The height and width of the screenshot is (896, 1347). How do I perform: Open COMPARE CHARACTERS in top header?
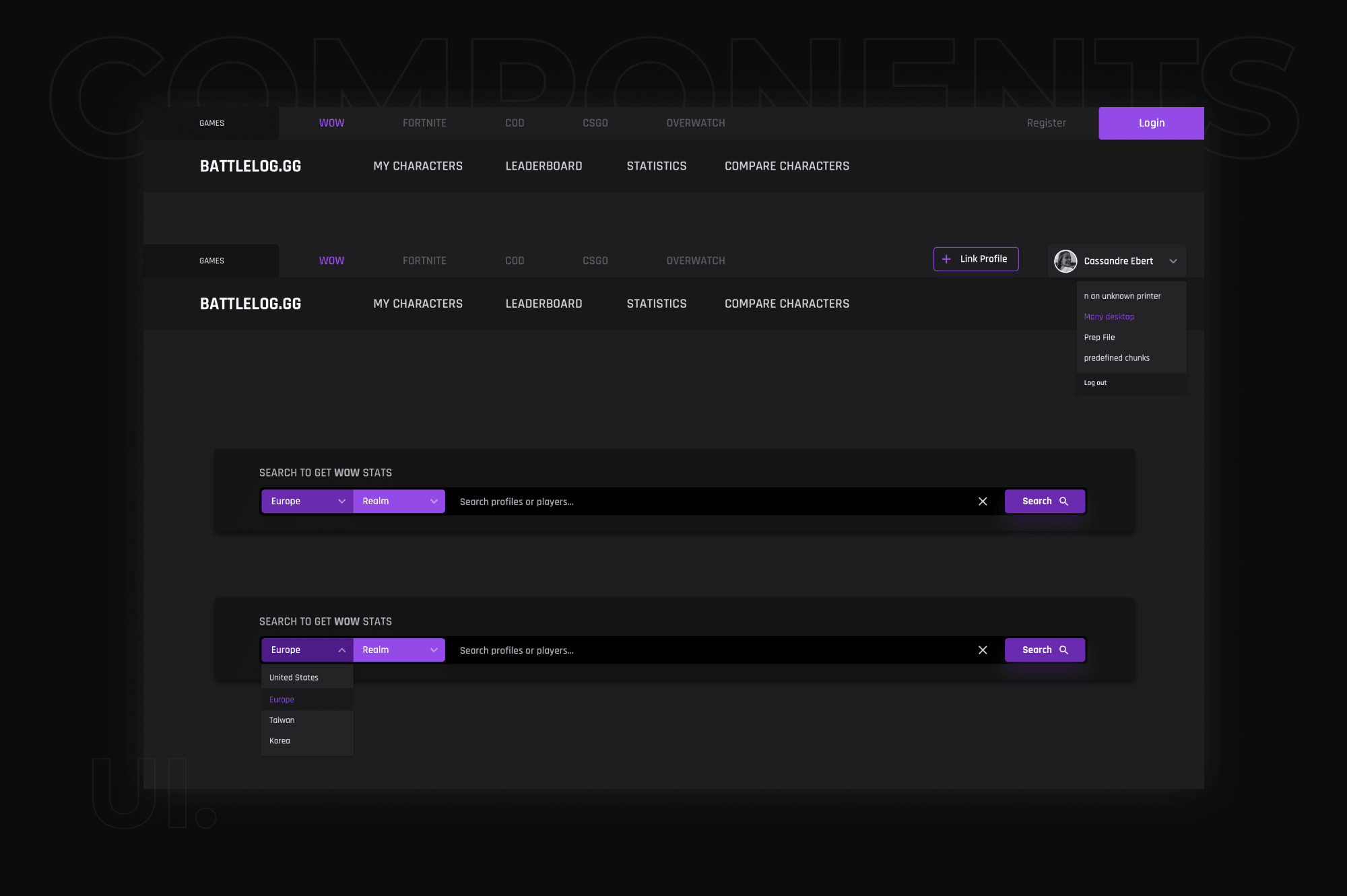click(x=787, y=166)
